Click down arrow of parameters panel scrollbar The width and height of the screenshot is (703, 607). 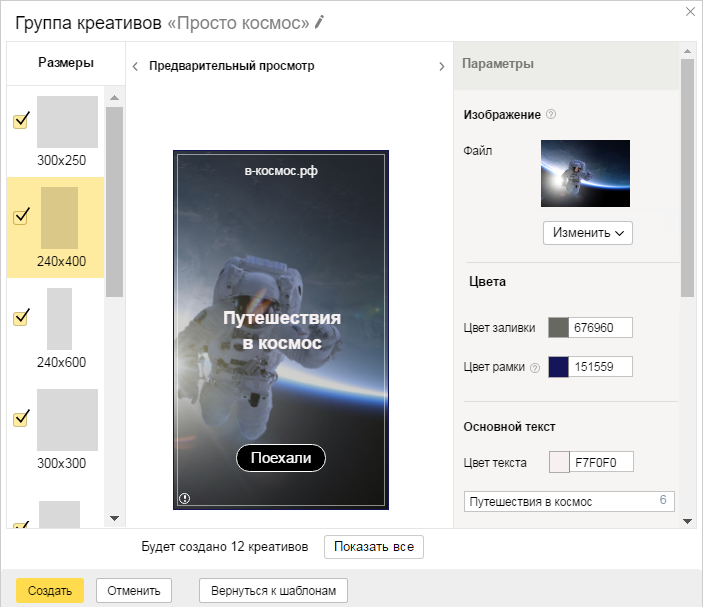[687, 520]
